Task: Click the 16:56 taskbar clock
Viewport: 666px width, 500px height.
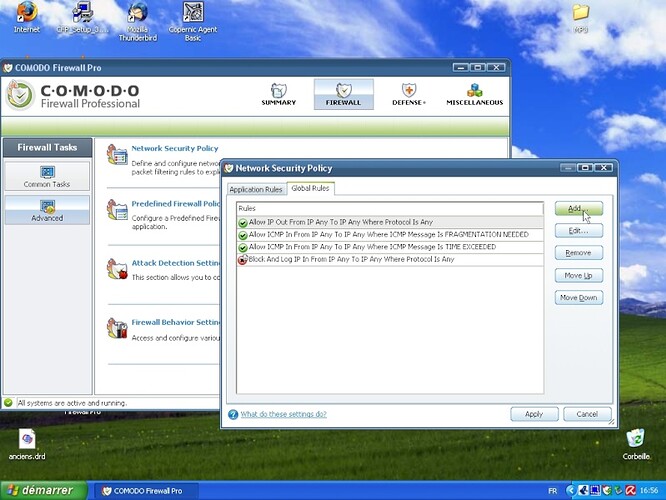Action: click(x=649, y=491)
